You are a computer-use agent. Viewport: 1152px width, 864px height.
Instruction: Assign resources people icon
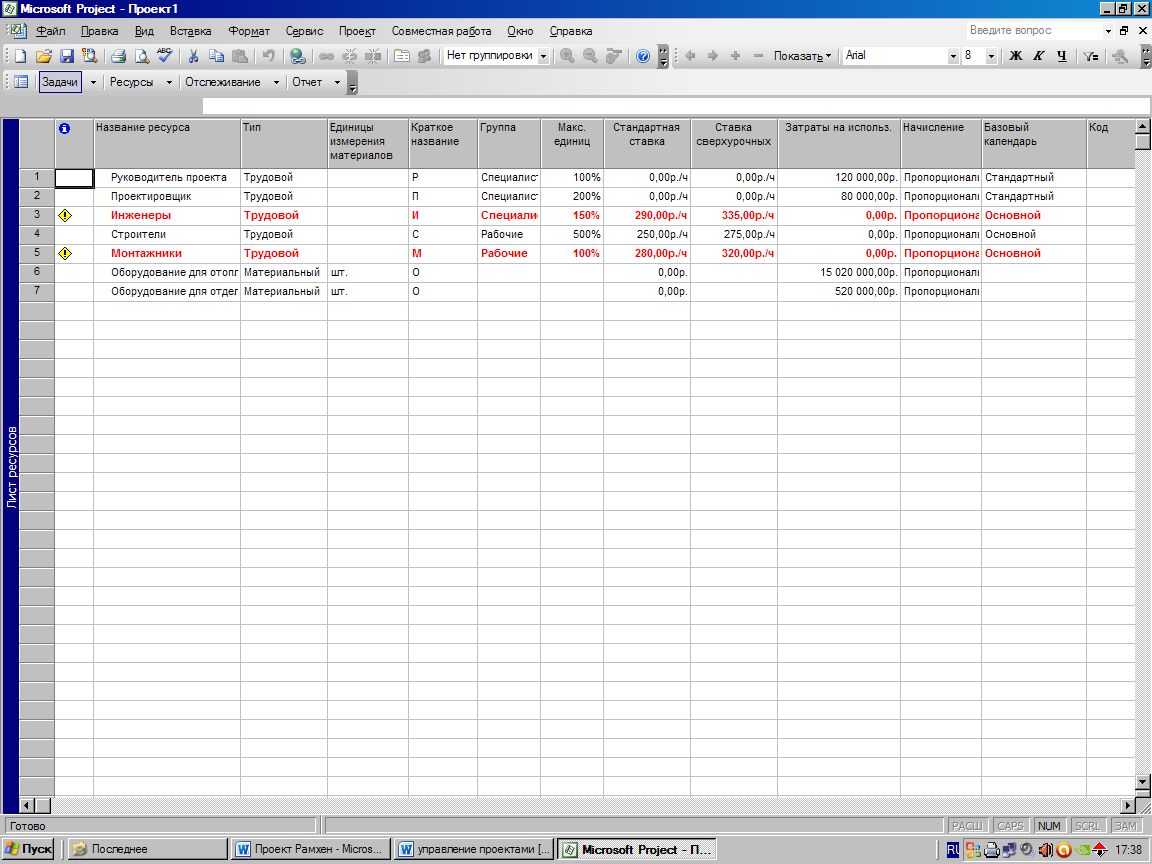425,56
